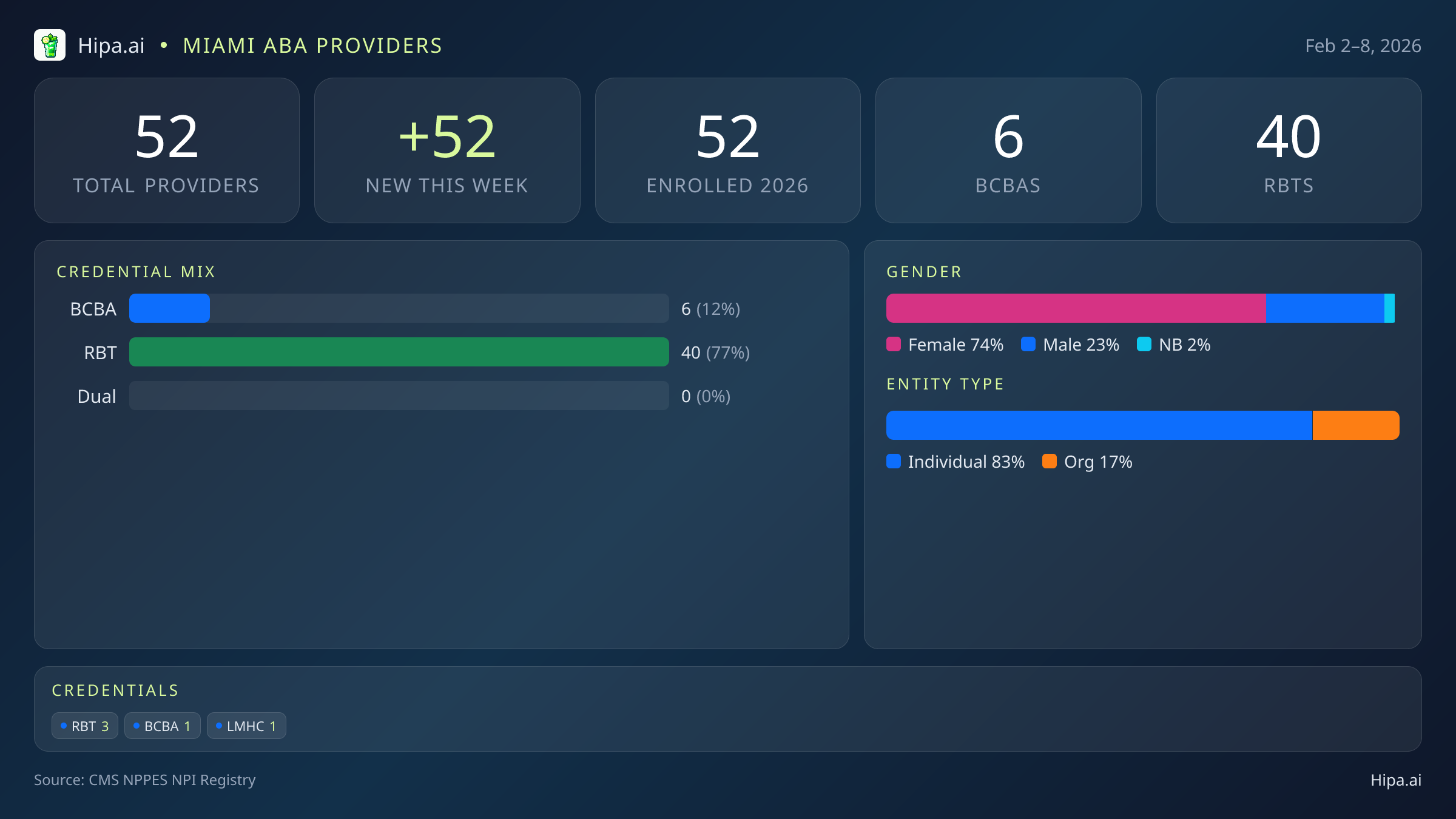Click the Enrolled 2026 stat card
The width and height of the screenshot is (1456, 819).
tap(727, 150)
